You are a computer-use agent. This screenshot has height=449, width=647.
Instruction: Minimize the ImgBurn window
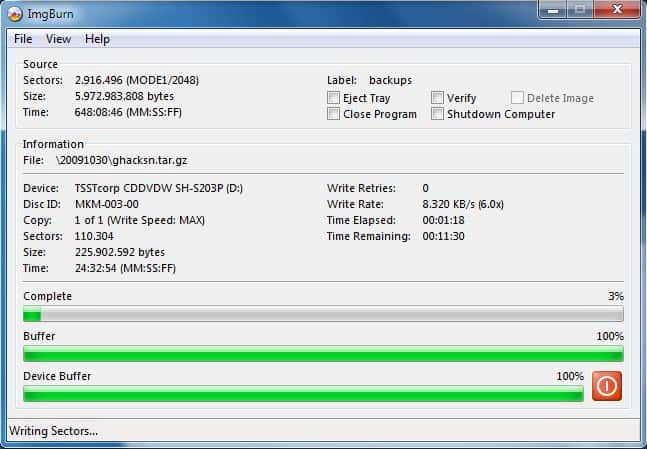tap(554, 11)
